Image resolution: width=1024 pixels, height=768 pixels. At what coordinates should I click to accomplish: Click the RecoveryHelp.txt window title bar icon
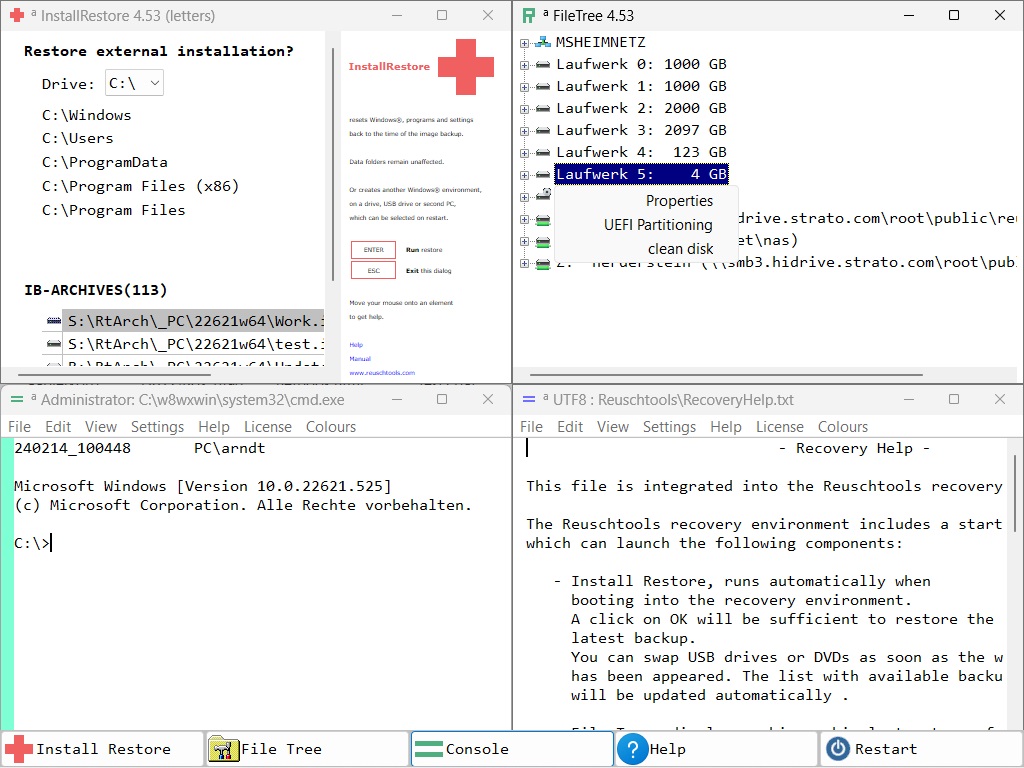(529, 399)
